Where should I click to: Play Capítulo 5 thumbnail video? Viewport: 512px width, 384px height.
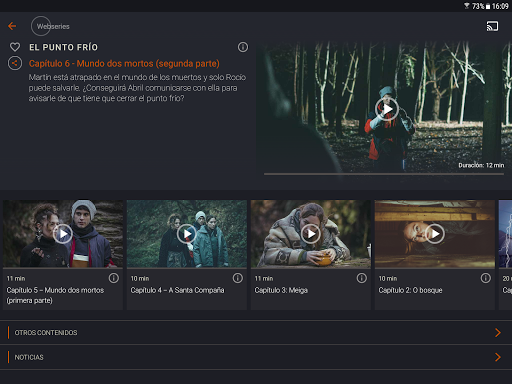pos(63,234)
